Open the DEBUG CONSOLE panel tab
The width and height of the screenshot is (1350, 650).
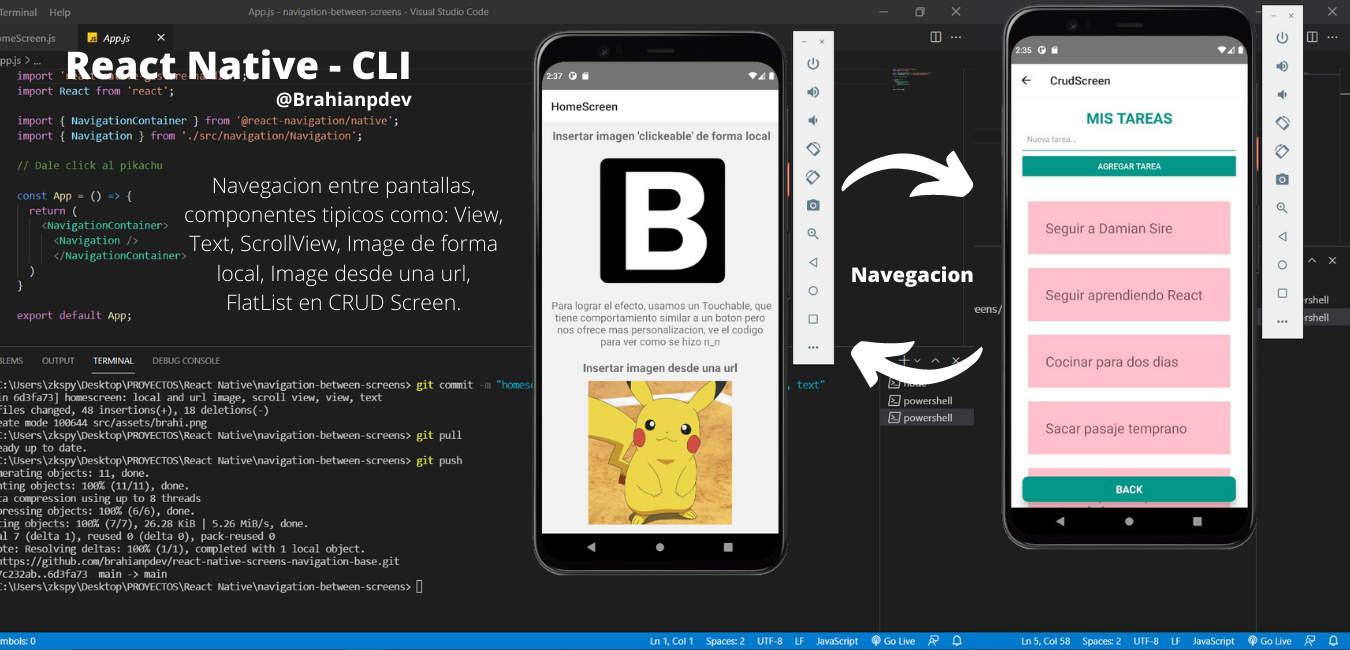pos(186,361)
